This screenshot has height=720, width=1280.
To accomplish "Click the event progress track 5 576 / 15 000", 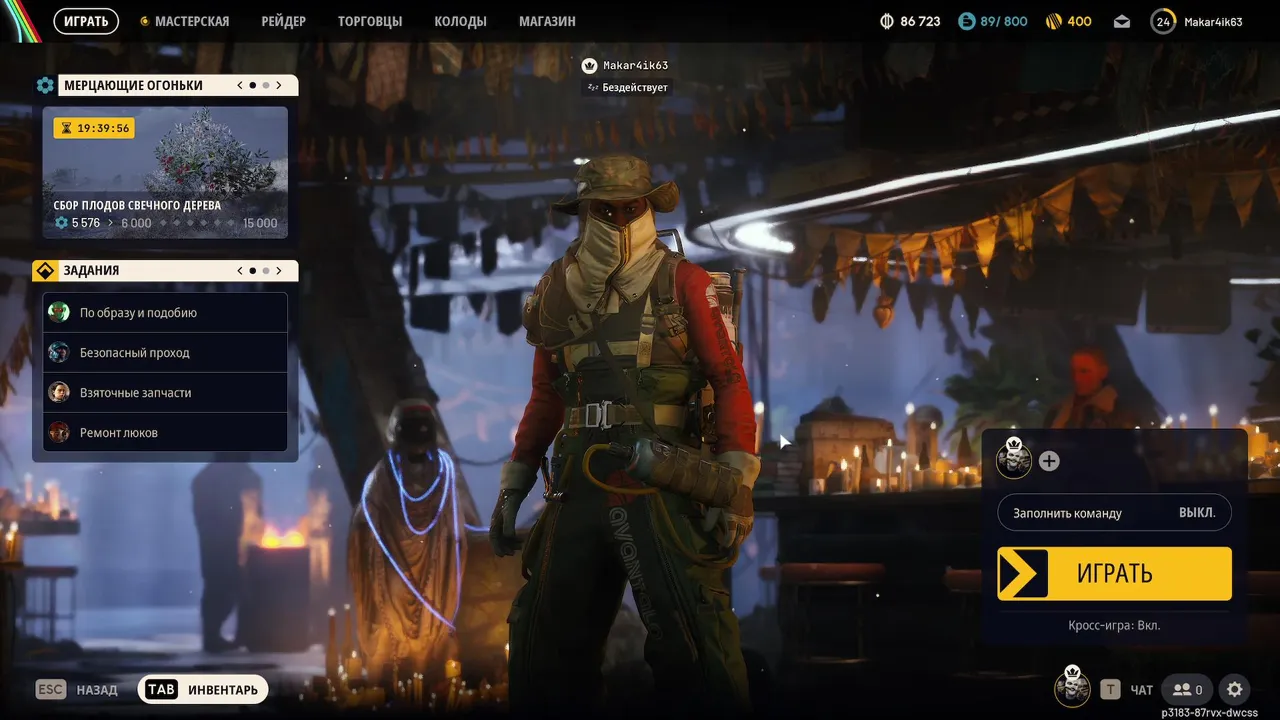I will pos(166,223).
